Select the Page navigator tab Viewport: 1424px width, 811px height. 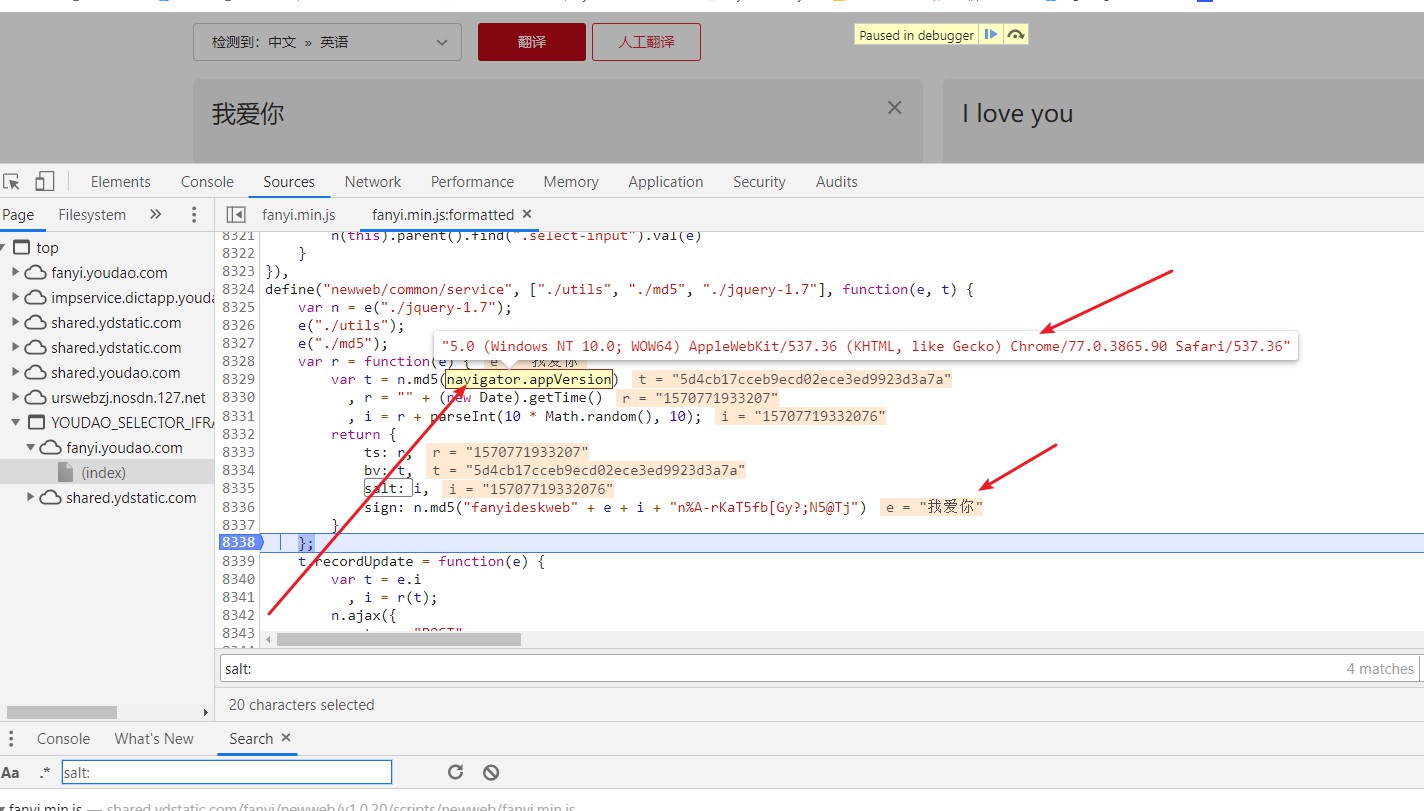18,215
